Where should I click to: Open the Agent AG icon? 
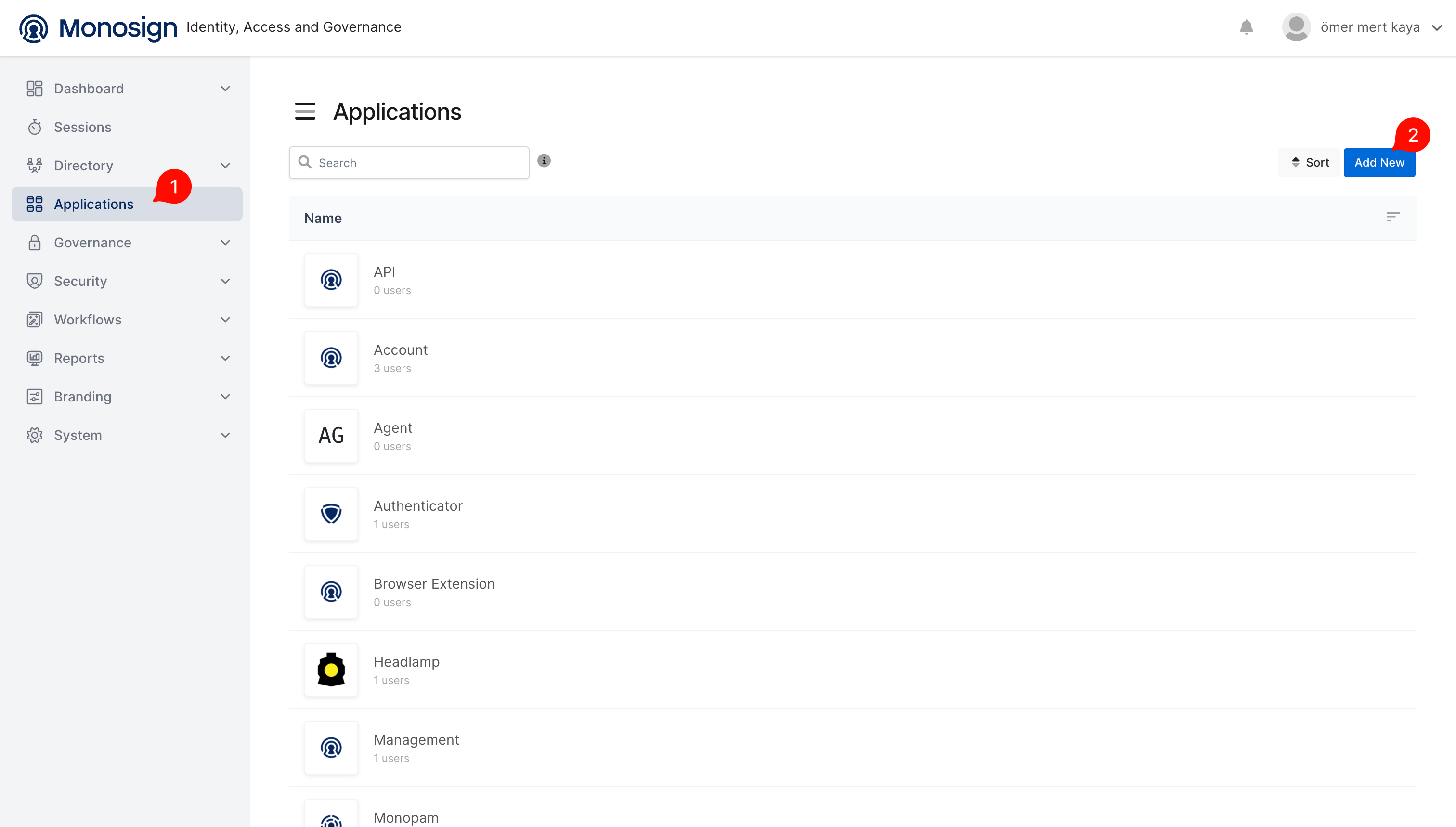[x=331, y=436]
